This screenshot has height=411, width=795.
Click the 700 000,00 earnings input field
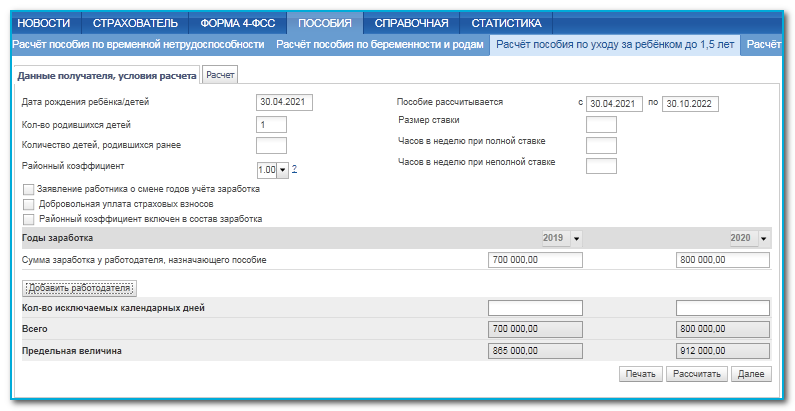pyautogui.click(x=534, y=260)
